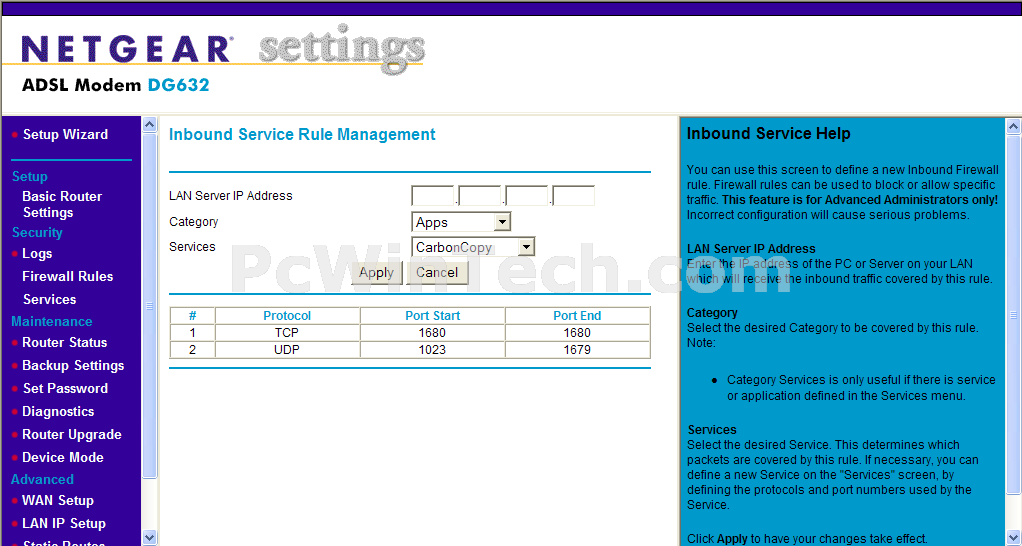Viewport: 1022px width, 546px height.
Task: Click third LAN Server IP octet field
Action: click(527, 195)
